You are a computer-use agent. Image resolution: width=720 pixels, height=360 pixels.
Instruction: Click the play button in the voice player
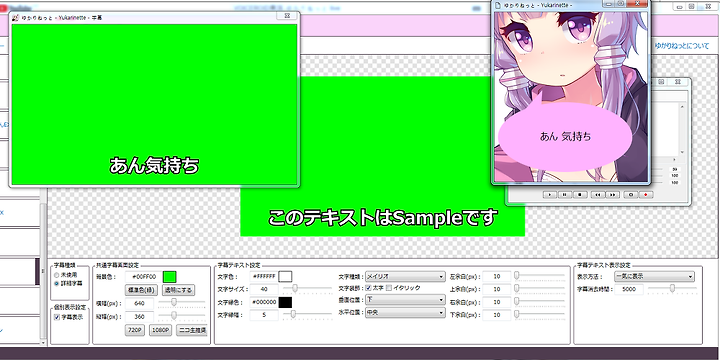click(x=550, y=195)
